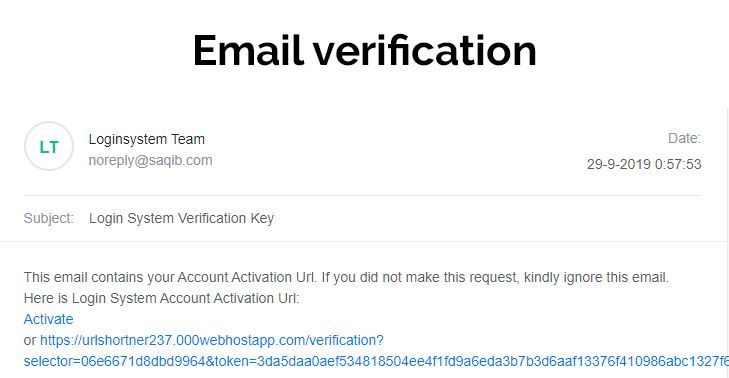
Task: Click the selector and token URL line
Action: 376,361
